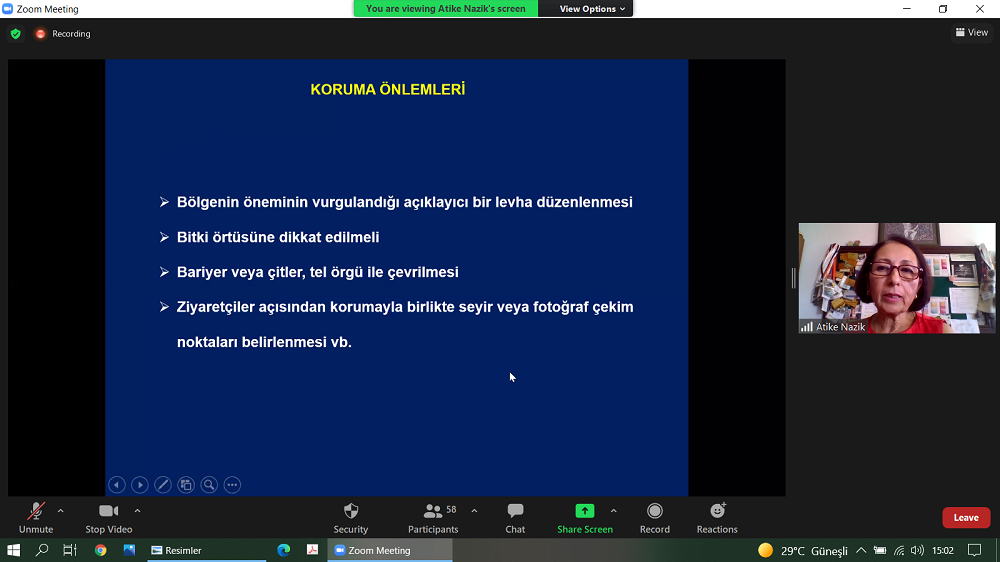The image size is (1000, 562).
Task: Open the Security shield menu
Action: pos(351,518)
